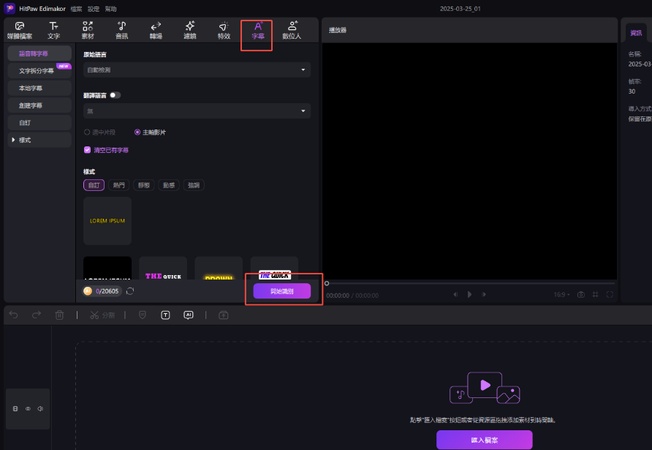Open the Audio (音訊) tab
The height and width of the screenshot is (450, 652).
(x=122, y=30)
